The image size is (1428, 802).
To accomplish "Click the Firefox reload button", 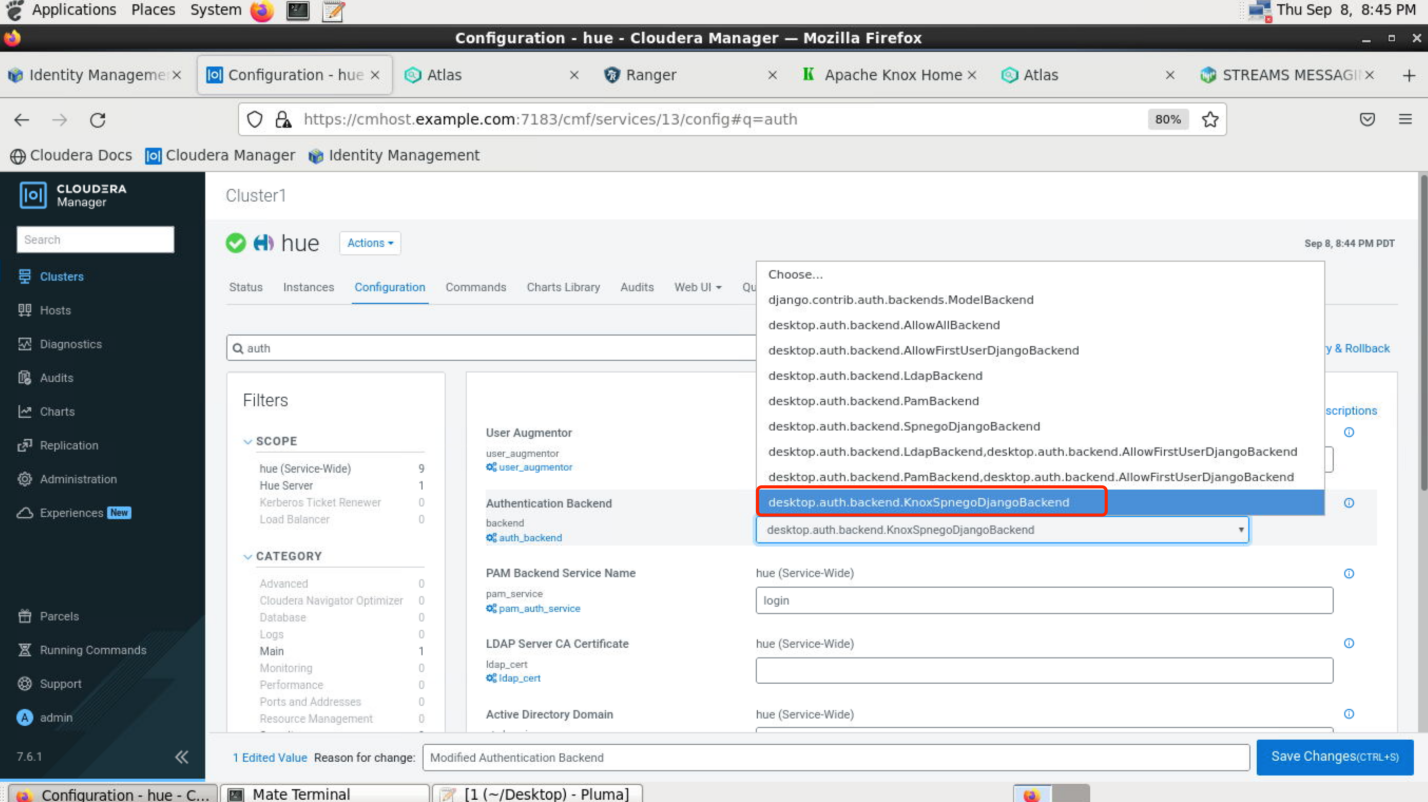I will click(x=98, y=120).
